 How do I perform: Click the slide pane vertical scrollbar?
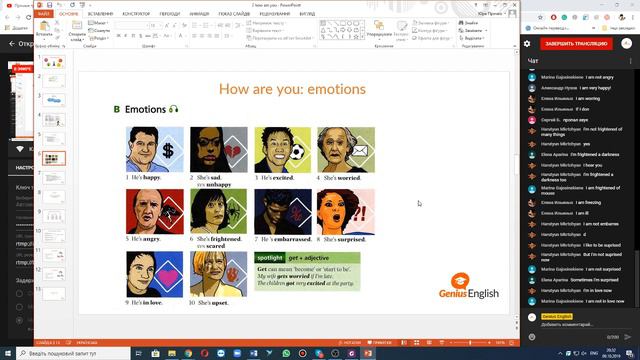pos(517,164)
